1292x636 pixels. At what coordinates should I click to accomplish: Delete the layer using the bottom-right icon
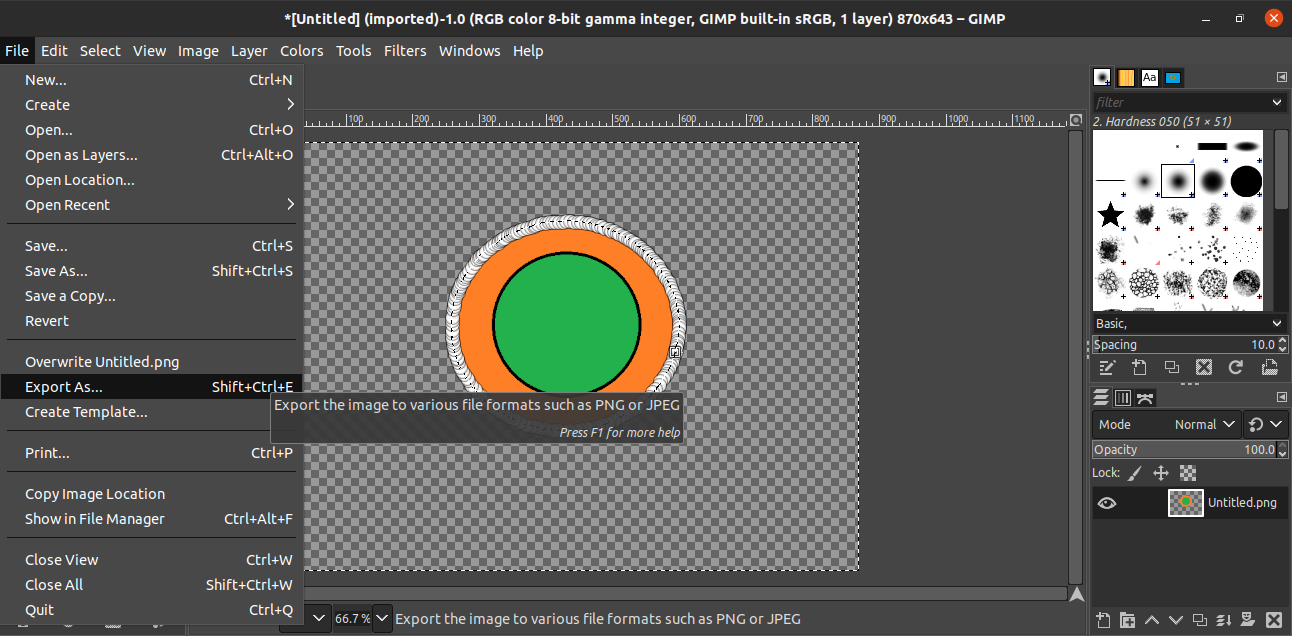coord(1273,620)
